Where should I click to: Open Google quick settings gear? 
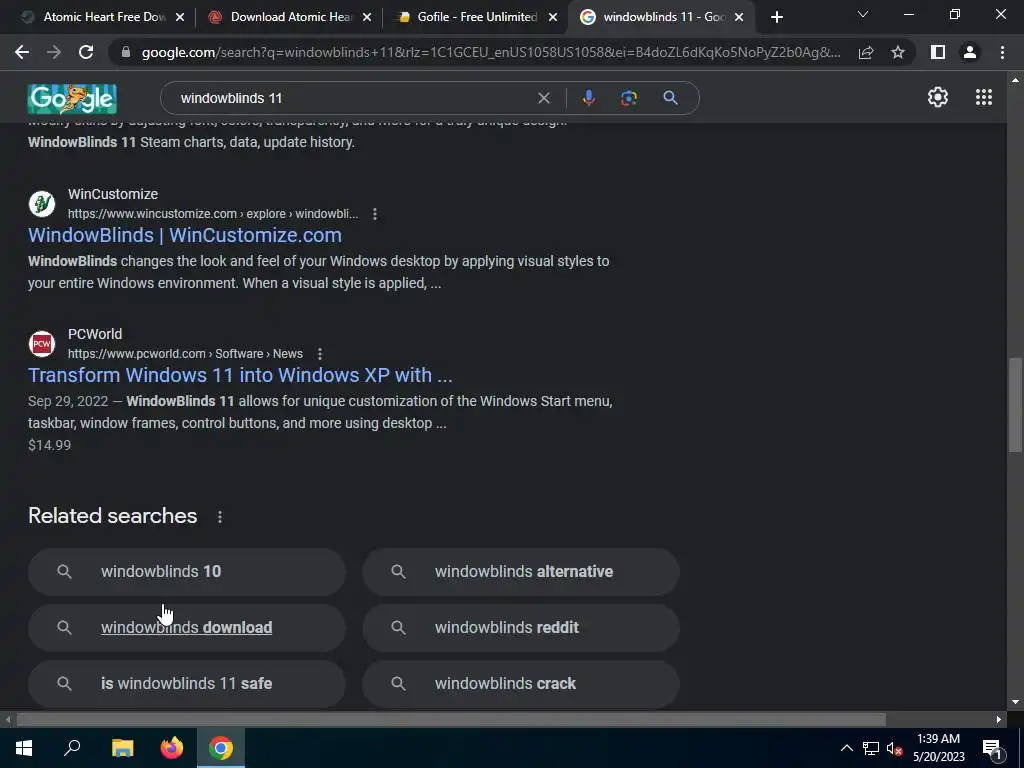pyautogui.click(x=938, y=97)
